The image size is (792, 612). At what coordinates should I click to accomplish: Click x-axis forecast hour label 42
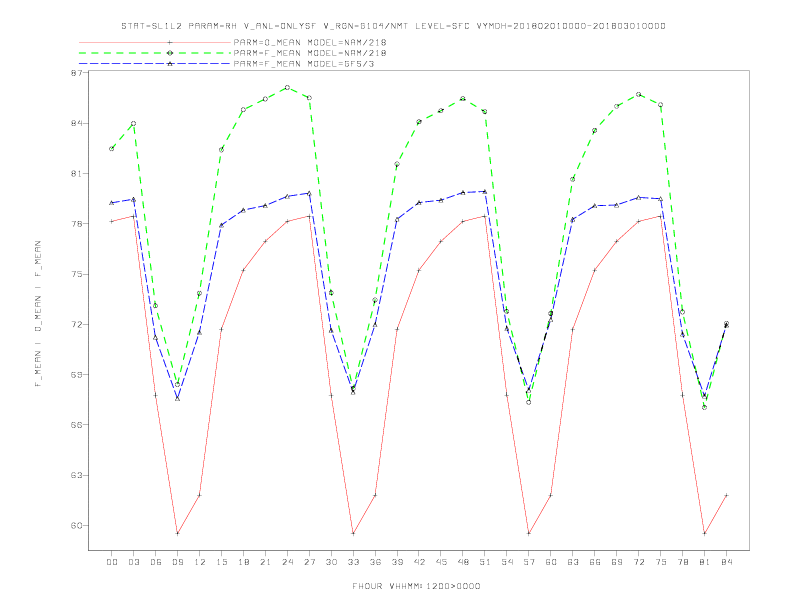(419, 562)
